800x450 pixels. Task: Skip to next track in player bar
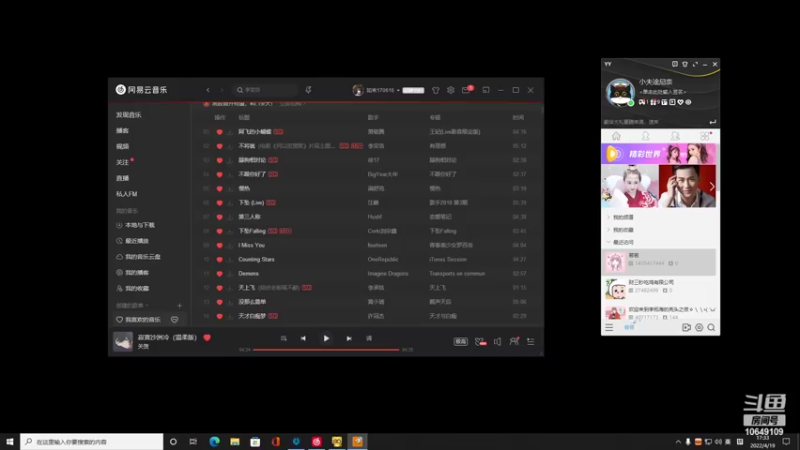click(349, 338)
